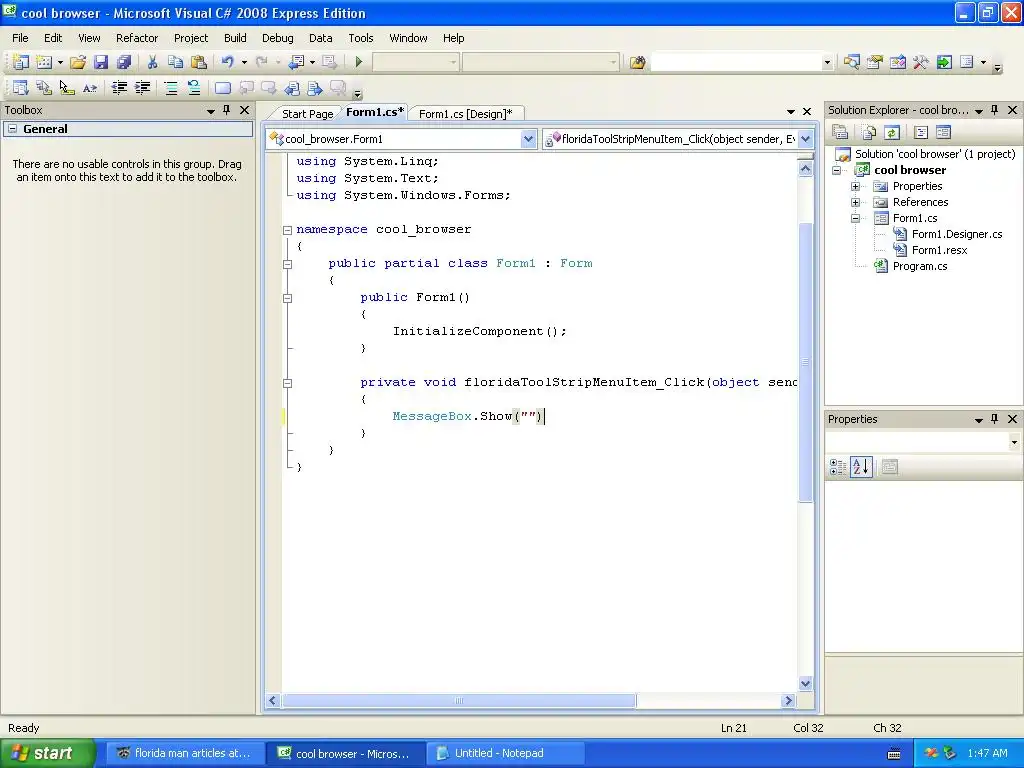Image resolution: width=1024 pixels, height=768 pixels.
Task: Open the Build menu
Action: 235,38
